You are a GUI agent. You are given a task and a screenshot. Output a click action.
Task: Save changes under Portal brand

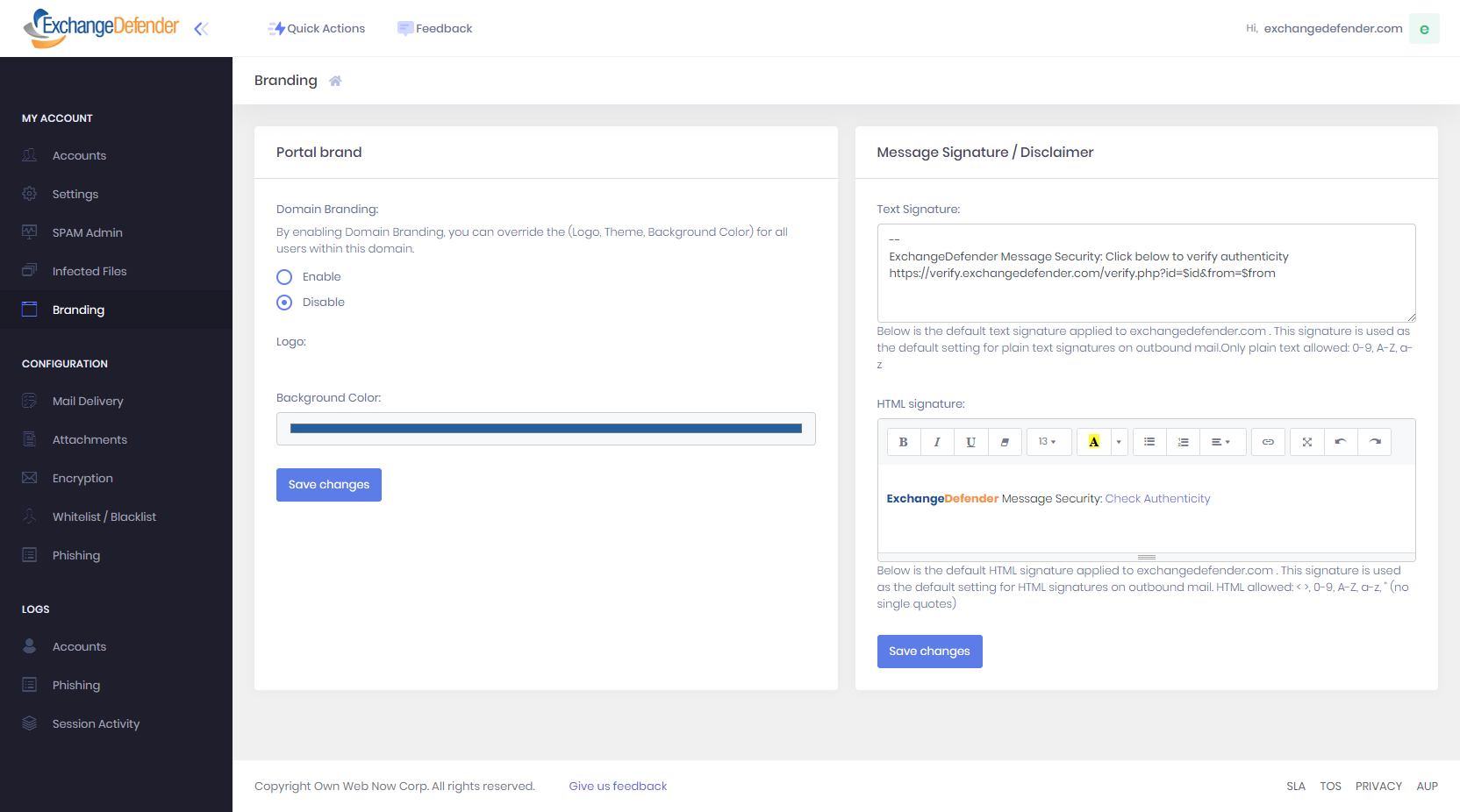[328, 484]
